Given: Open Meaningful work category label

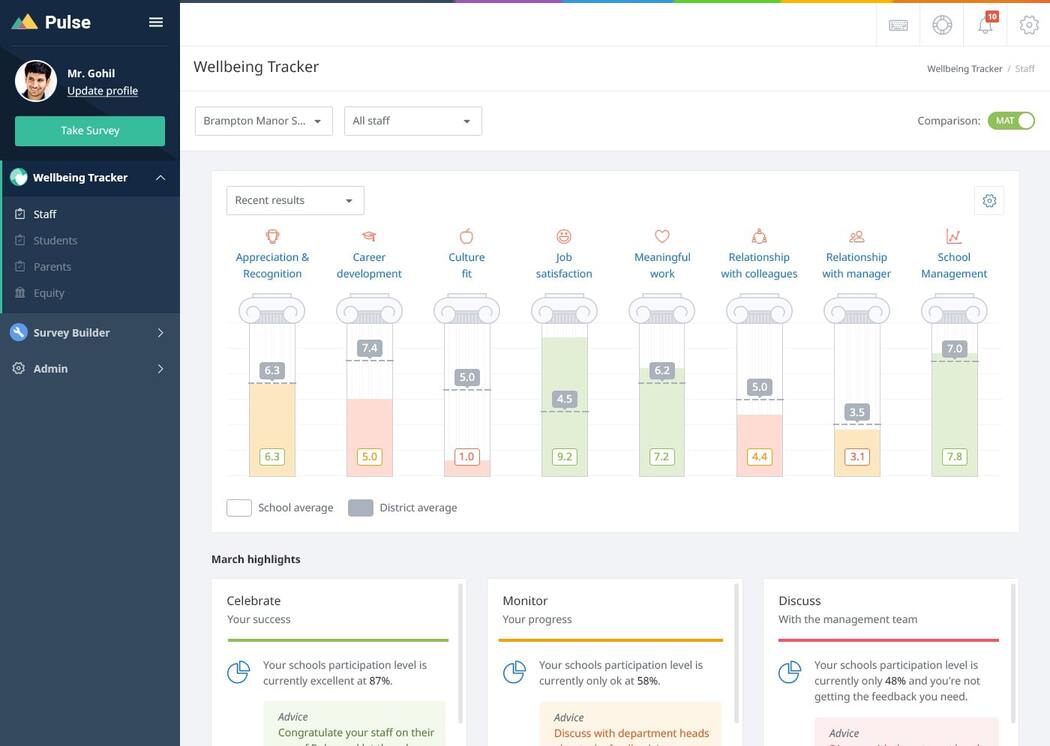Looking at the screenshot, I should click(x=662, y=265).
